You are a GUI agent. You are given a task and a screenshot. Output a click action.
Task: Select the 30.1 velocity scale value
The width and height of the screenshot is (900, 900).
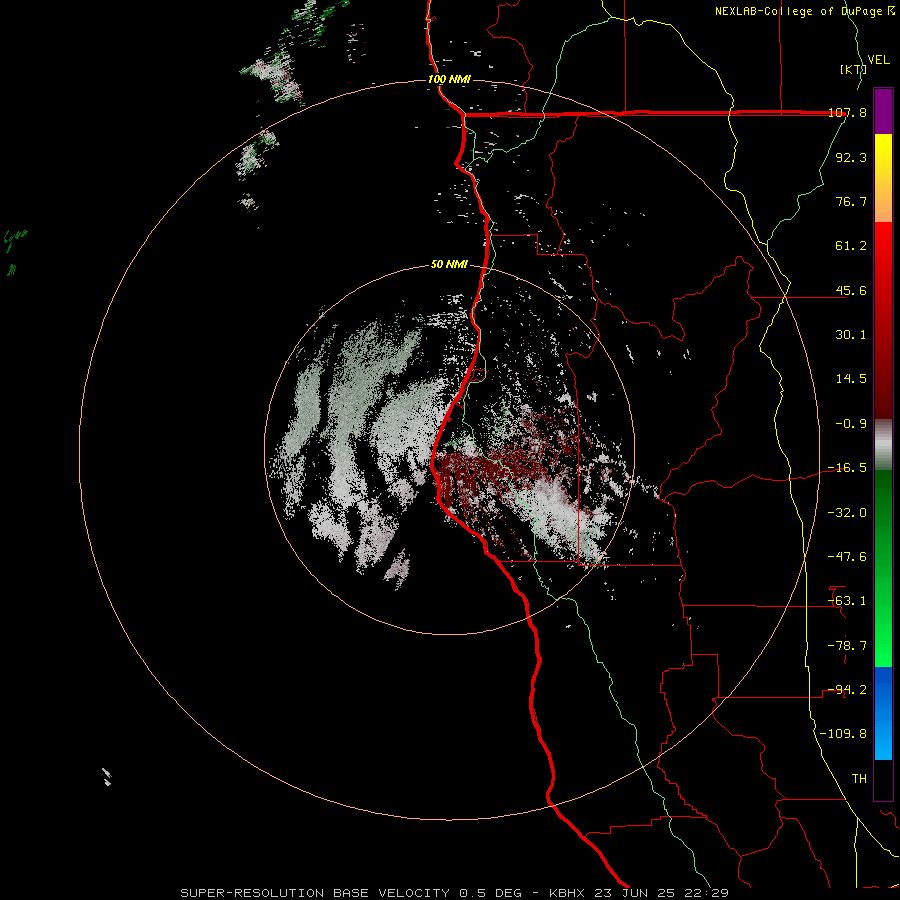(851, 335)
